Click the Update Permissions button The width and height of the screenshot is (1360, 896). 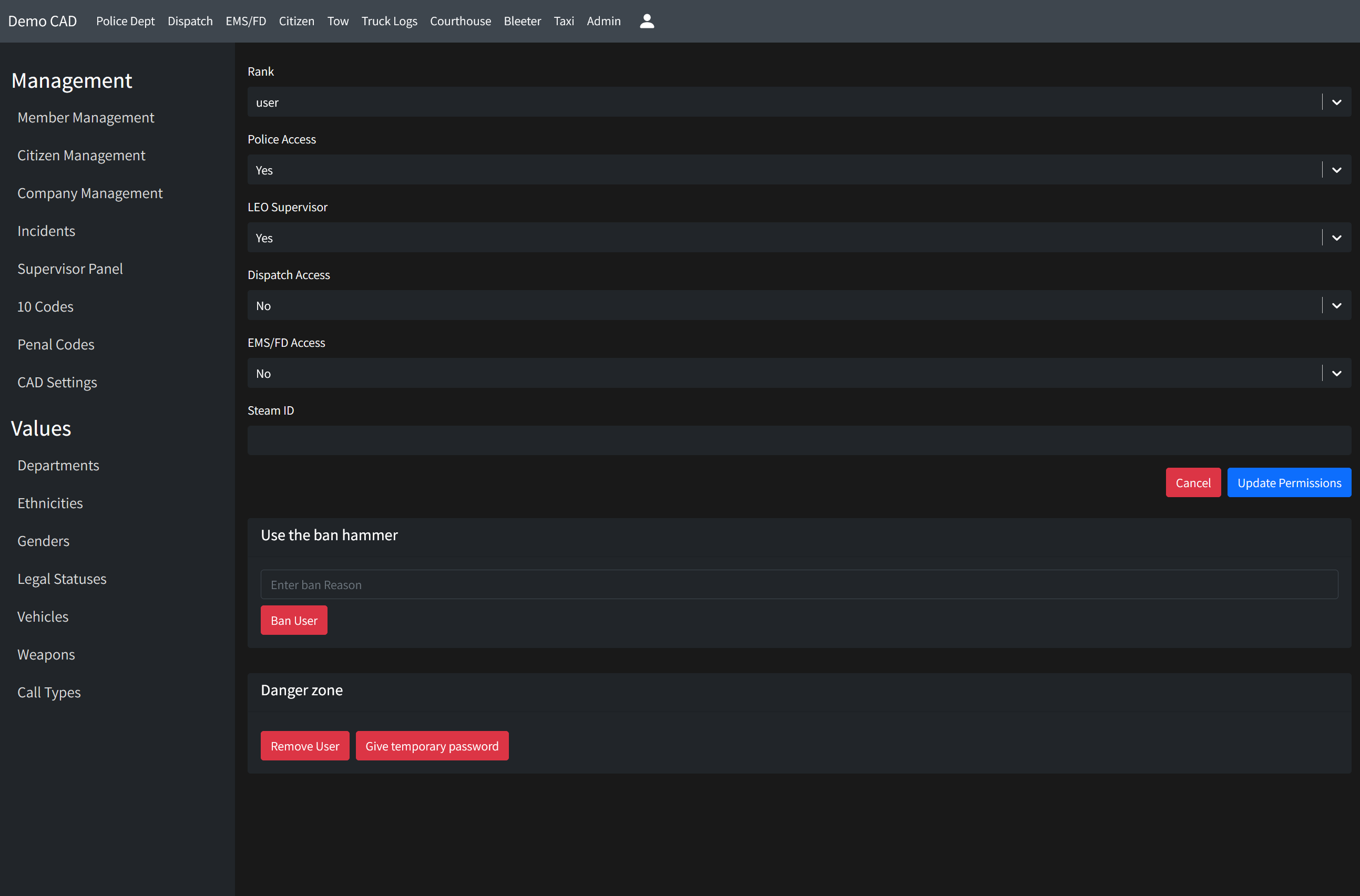pyautogui.click(x=1289, y=482)
